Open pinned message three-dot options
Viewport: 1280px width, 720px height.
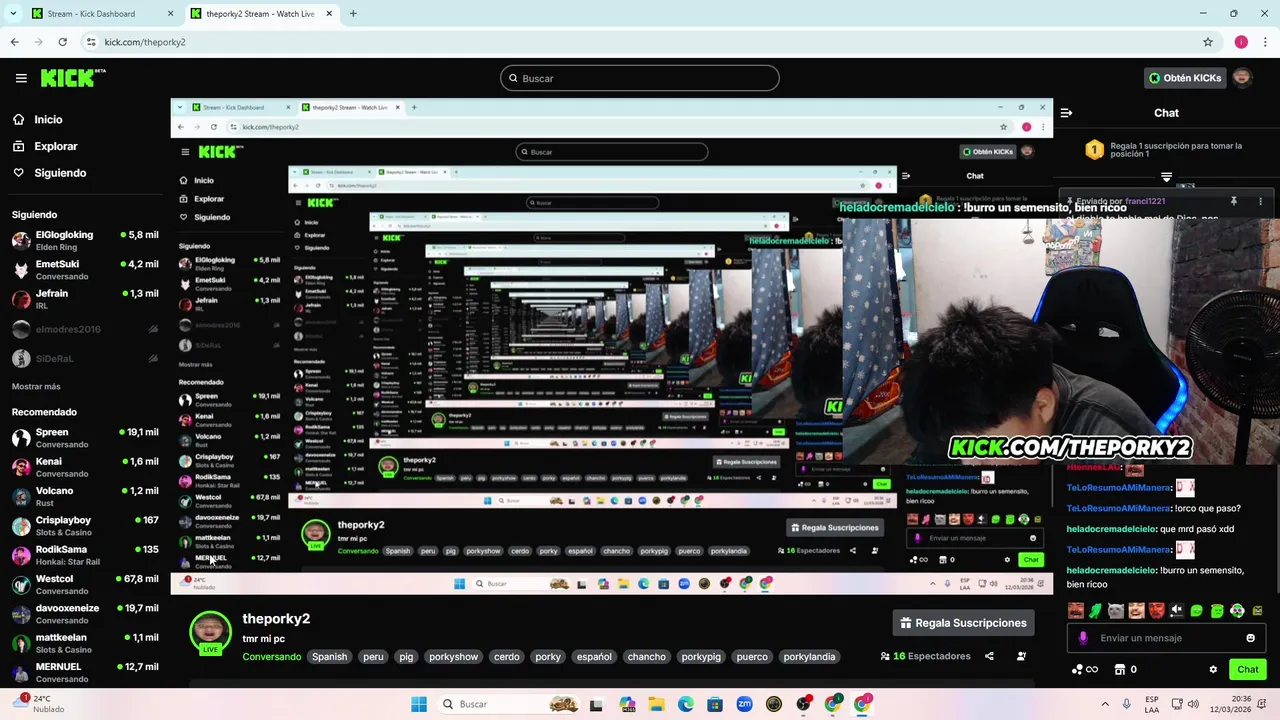[1260, 201]
